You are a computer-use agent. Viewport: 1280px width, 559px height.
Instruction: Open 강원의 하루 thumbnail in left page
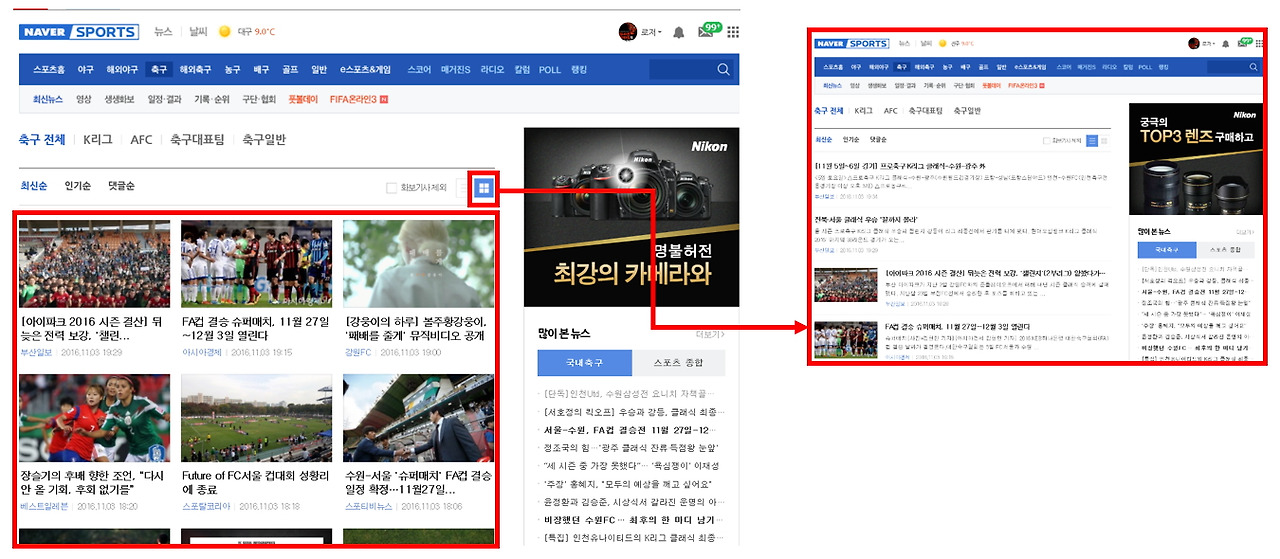[x=418, y=264]
